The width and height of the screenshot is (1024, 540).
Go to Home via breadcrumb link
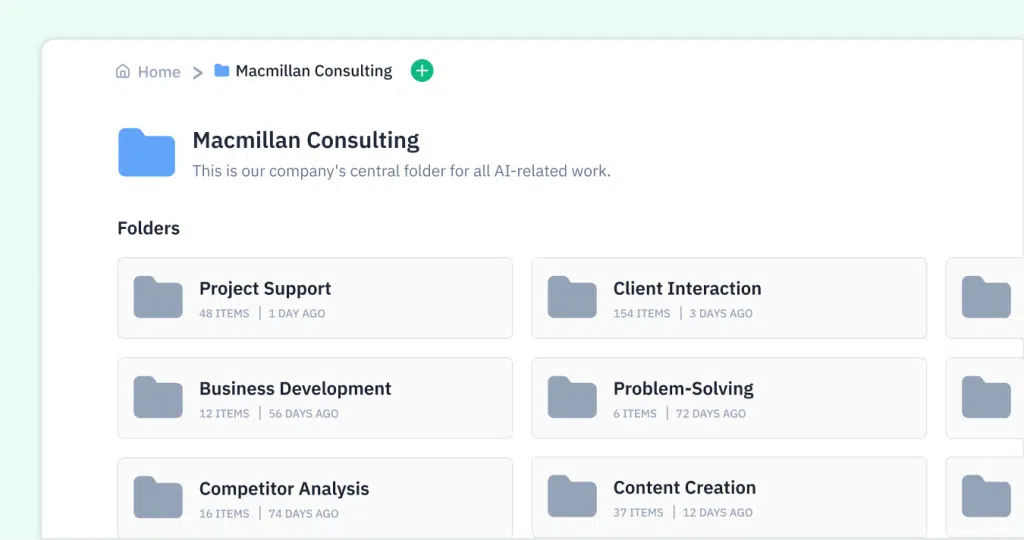pyautogui.click(x=159, y=72)
